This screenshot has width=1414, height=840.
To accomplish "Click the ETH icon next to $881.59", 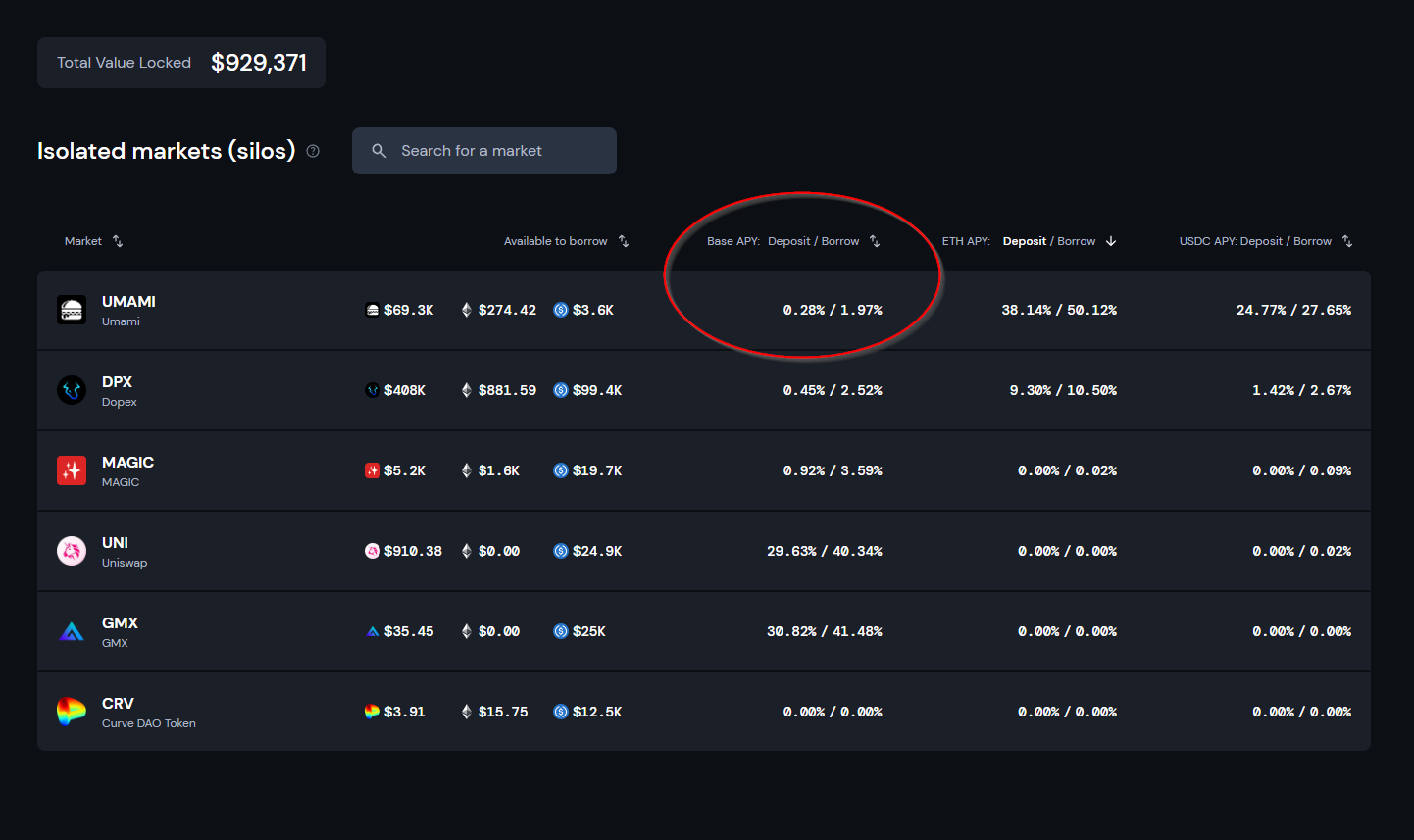I will [x=467, y=390].
